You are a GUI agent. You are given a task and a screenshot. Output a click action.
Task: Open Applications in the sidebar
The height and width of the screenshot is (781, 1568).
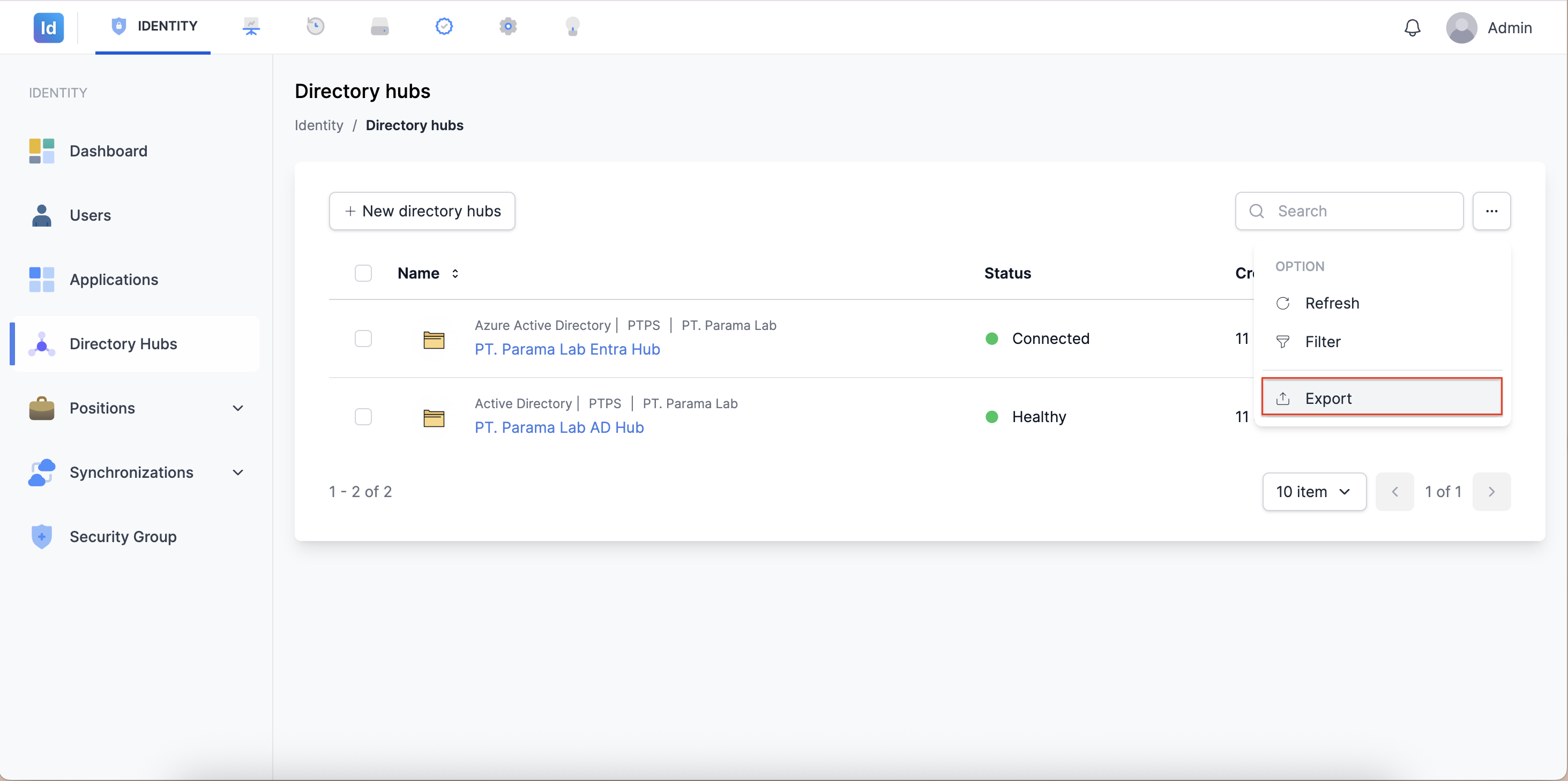click(x=135, y=279)
